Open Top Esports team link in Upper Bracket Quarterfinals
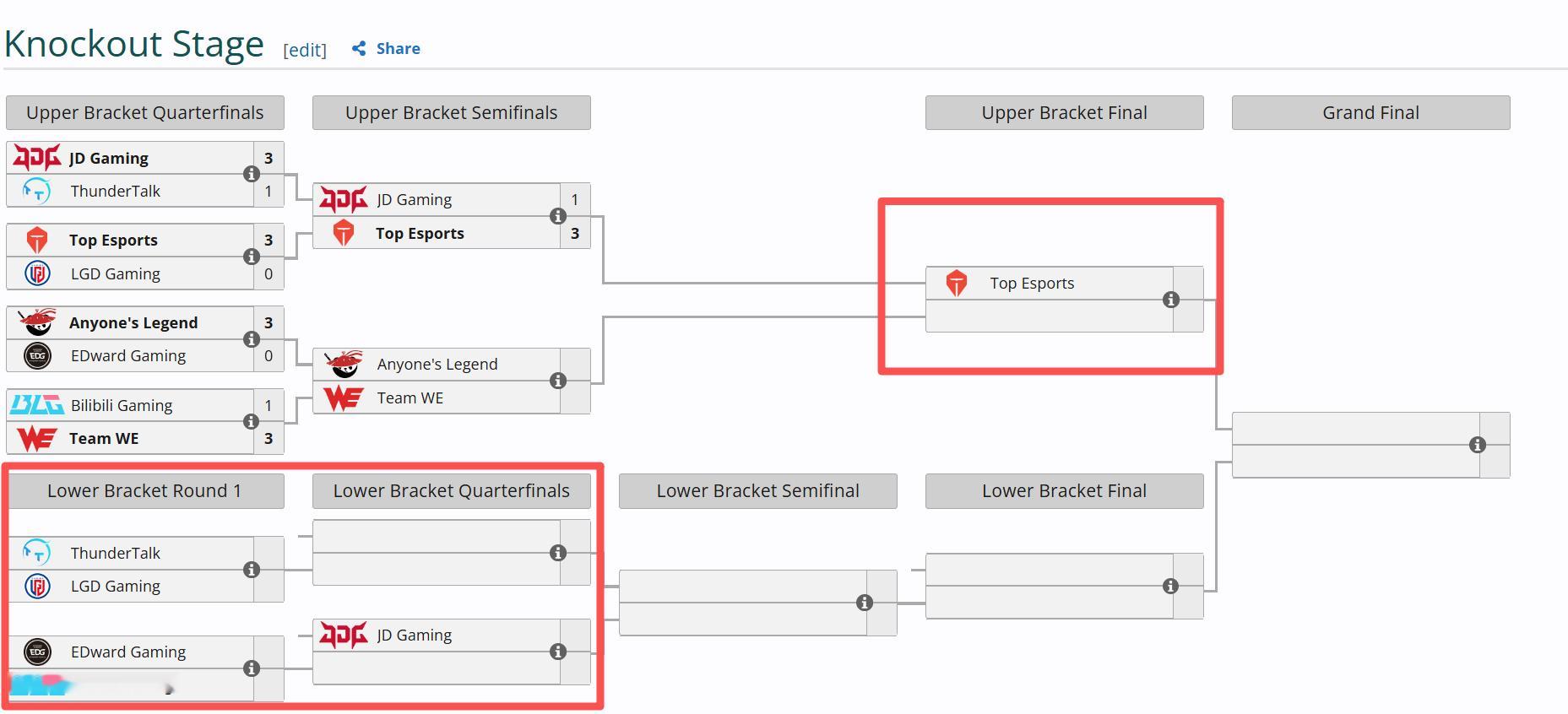The image size is (1568, 714). pos(113,241)
